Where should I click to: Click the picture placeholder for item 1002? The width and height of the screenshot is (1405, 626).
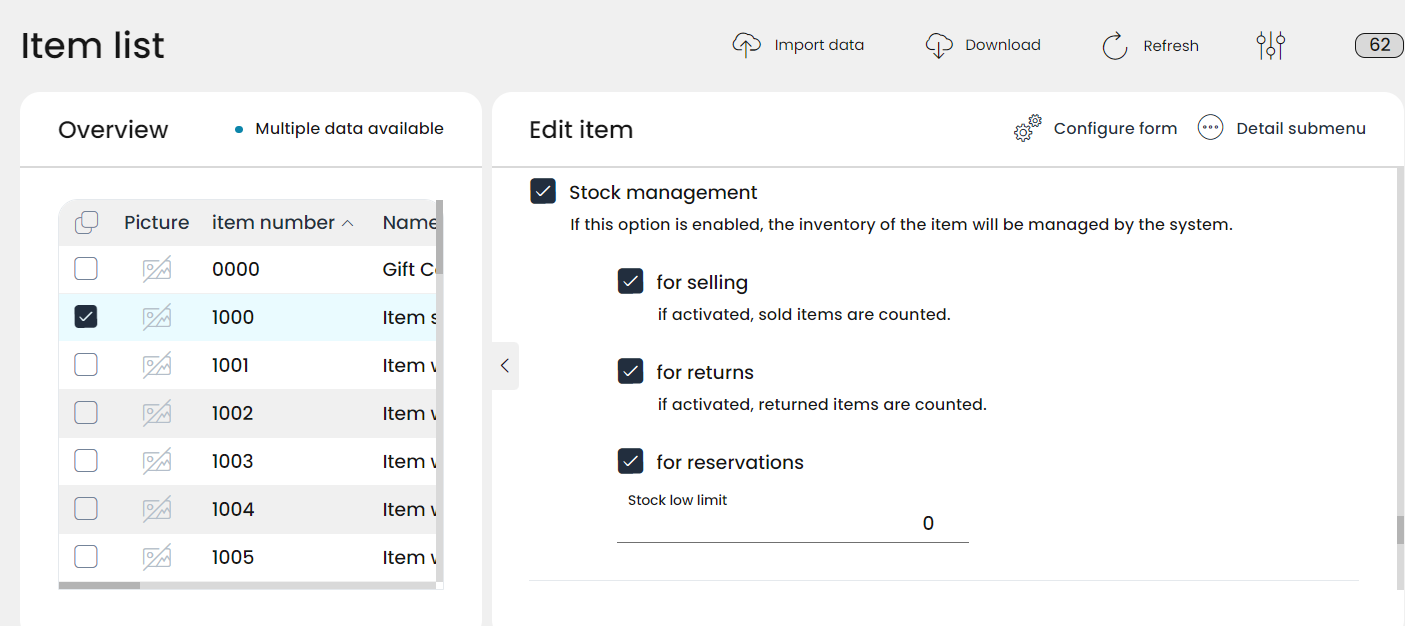(x=156, y=413)
